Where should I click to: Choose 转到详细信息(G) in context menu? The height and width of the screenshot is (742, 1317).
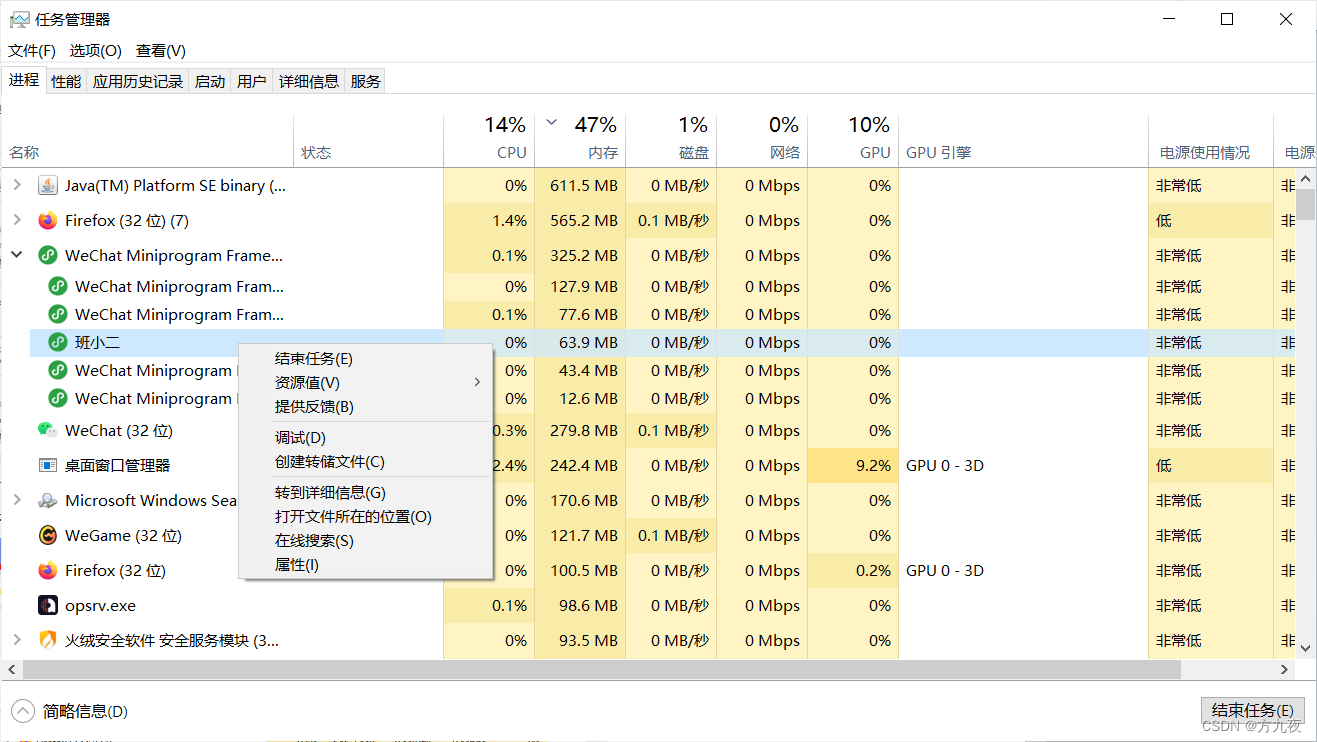[365, 493]
